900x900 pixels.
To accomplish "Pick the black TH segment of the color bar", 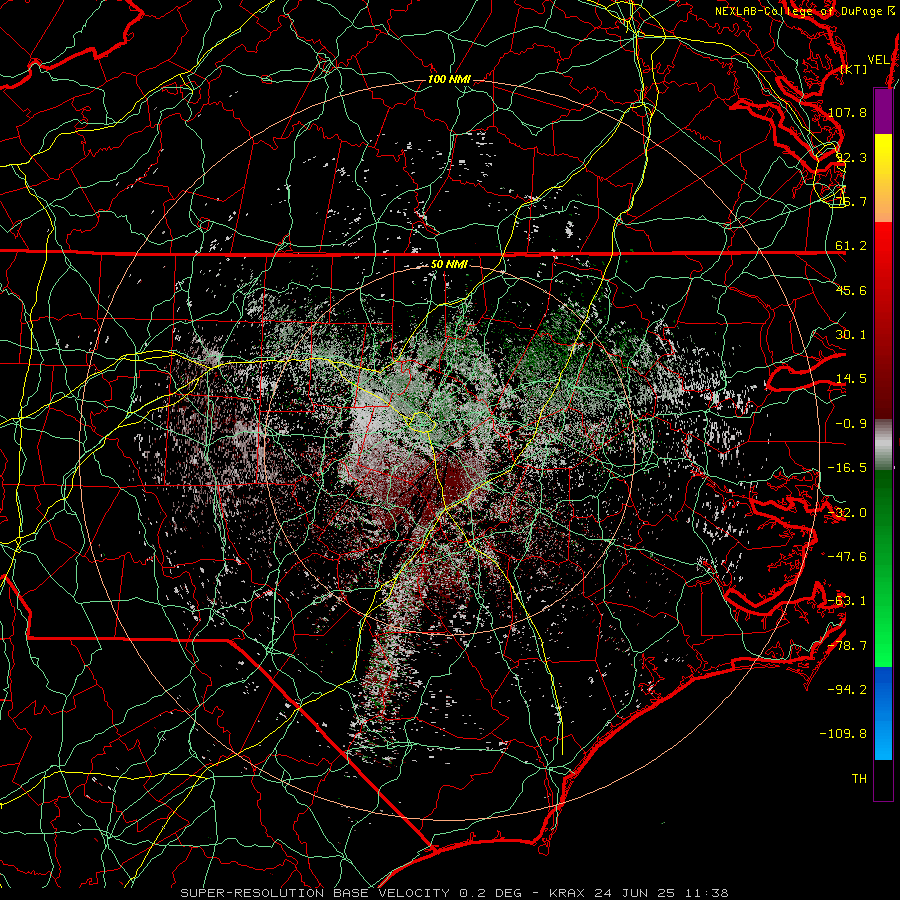I will pos(883,779).
